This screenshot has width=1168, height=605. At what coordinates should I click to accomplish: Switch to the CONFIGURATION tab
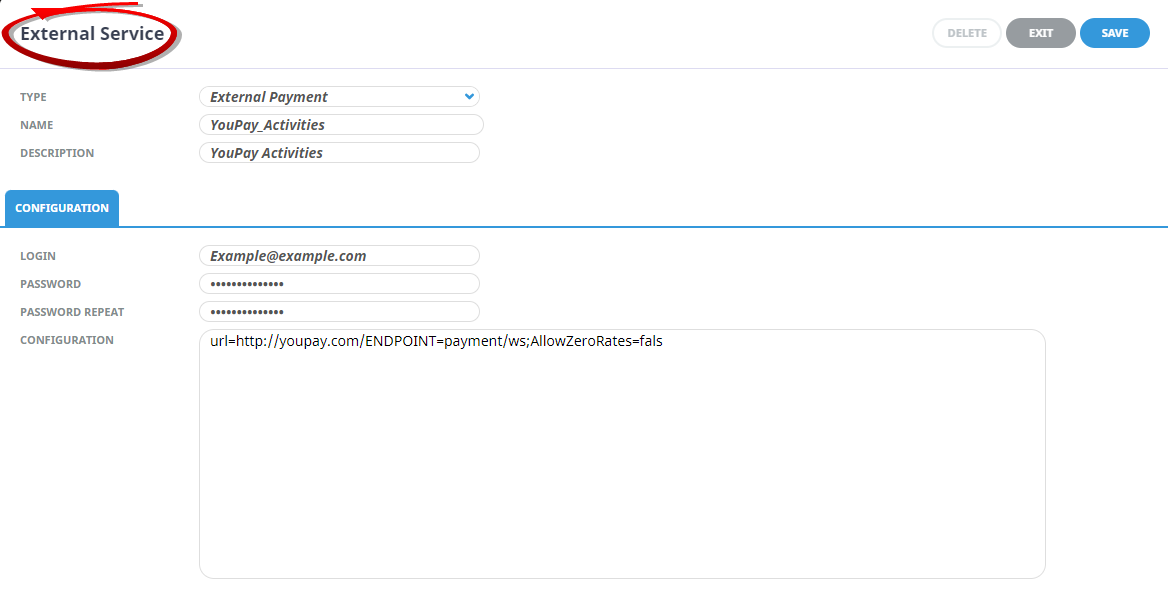[62, 208]
